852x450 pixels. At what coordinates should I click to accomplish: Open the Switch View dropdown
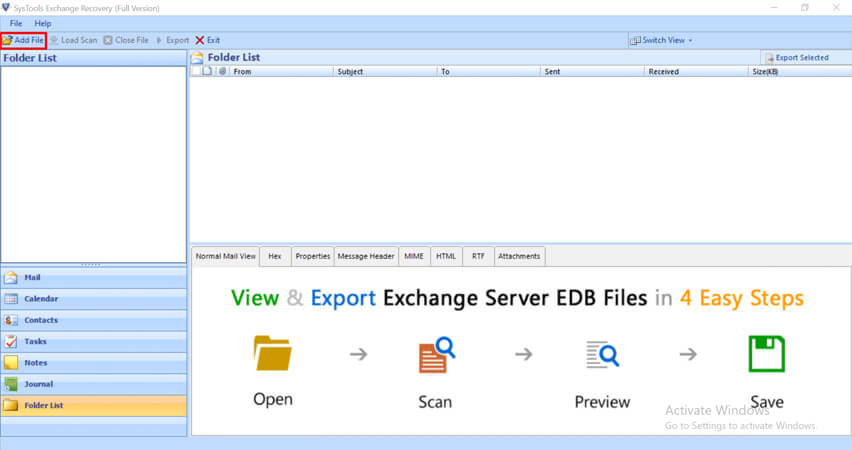(661, 40)
